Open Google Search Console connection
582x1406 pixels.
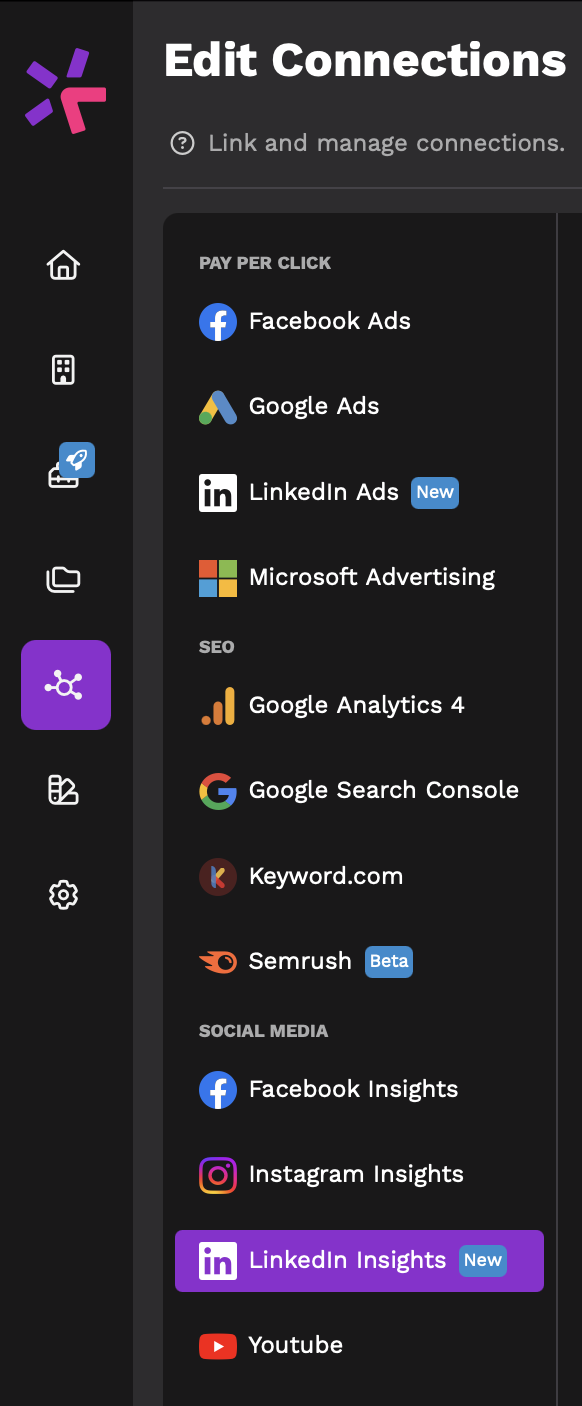pos(359,791)
